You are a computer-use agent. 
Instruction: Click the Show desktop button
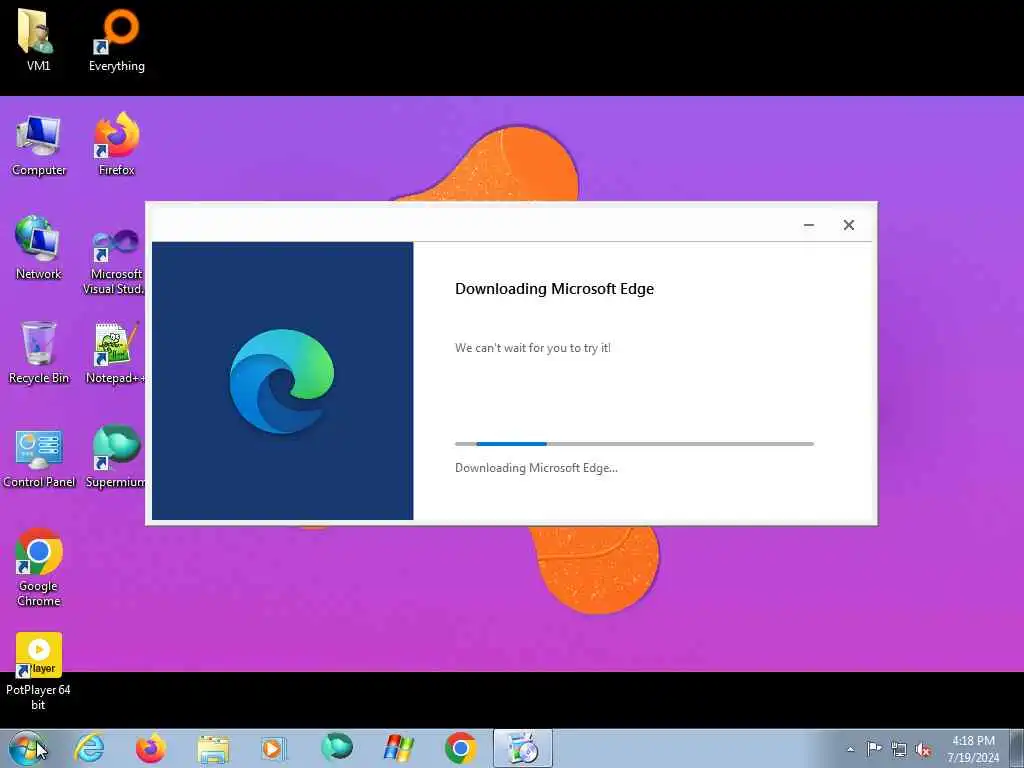tap(1017, 749)
